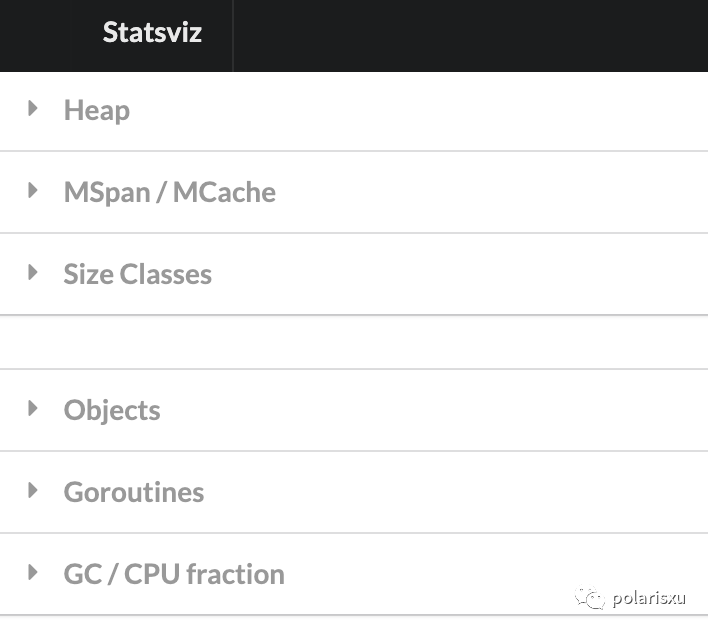Screen dimensions: 708x630
Task: Click the arrow beside MSpan / MCache
Action: [x=33, y=190]
